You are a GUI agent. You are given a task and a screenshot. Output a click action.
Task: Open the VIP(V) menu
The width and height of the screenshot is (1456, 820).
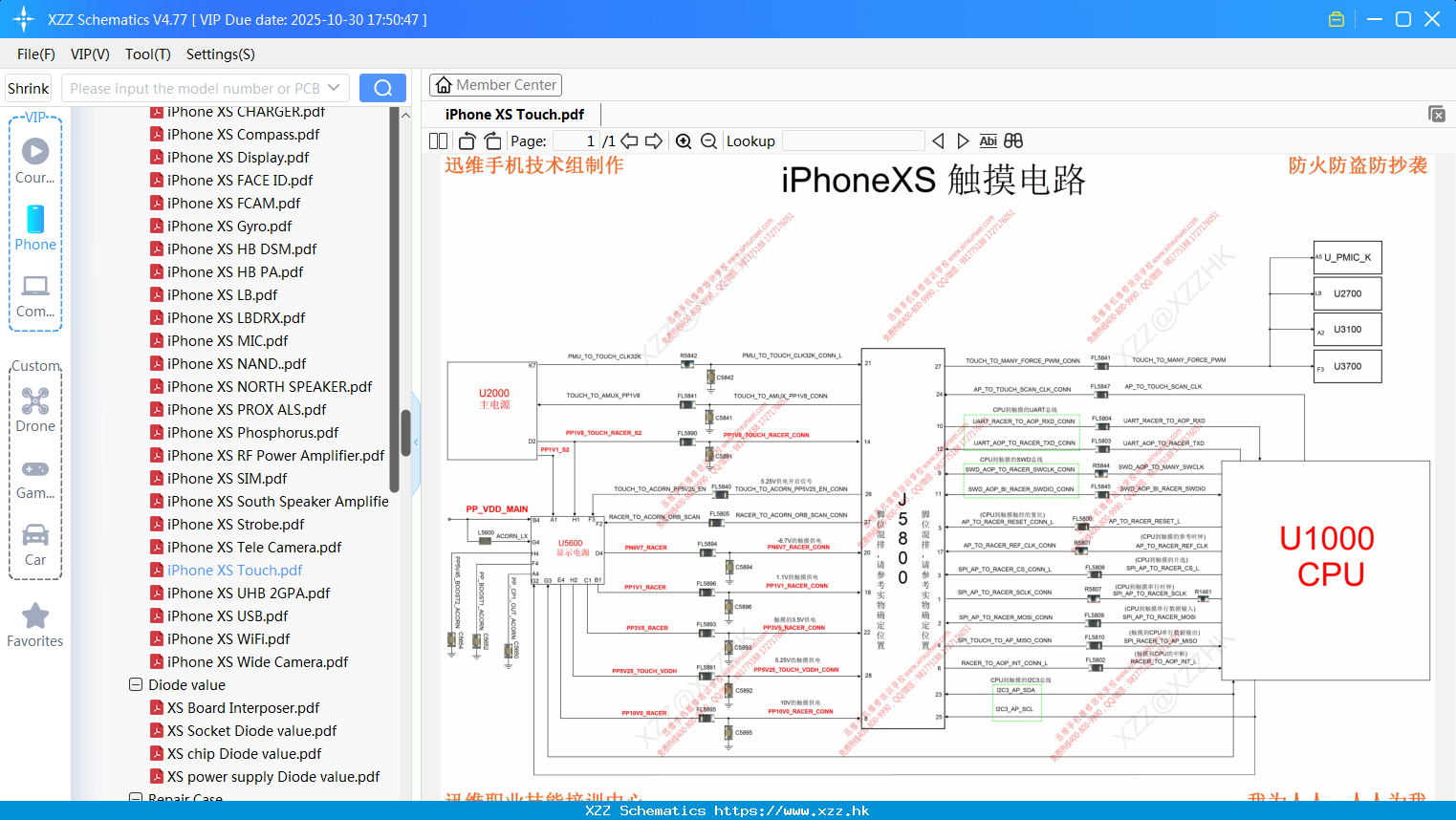[90, 54]
